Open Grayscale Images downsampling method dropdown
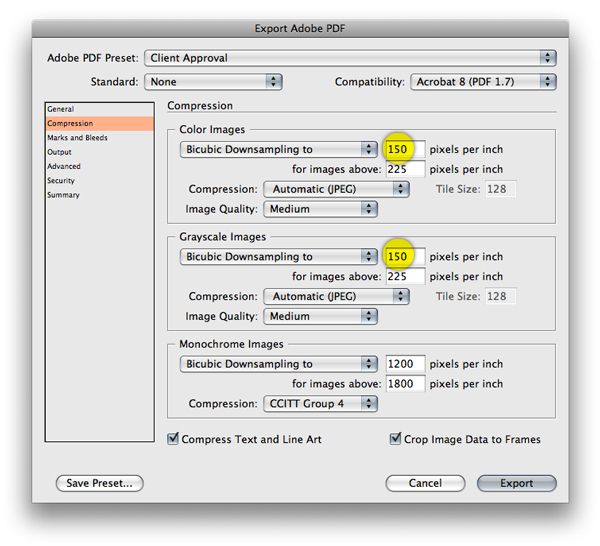Image resolution: width=600 pixels, height=546 pixels. (279, 257)
